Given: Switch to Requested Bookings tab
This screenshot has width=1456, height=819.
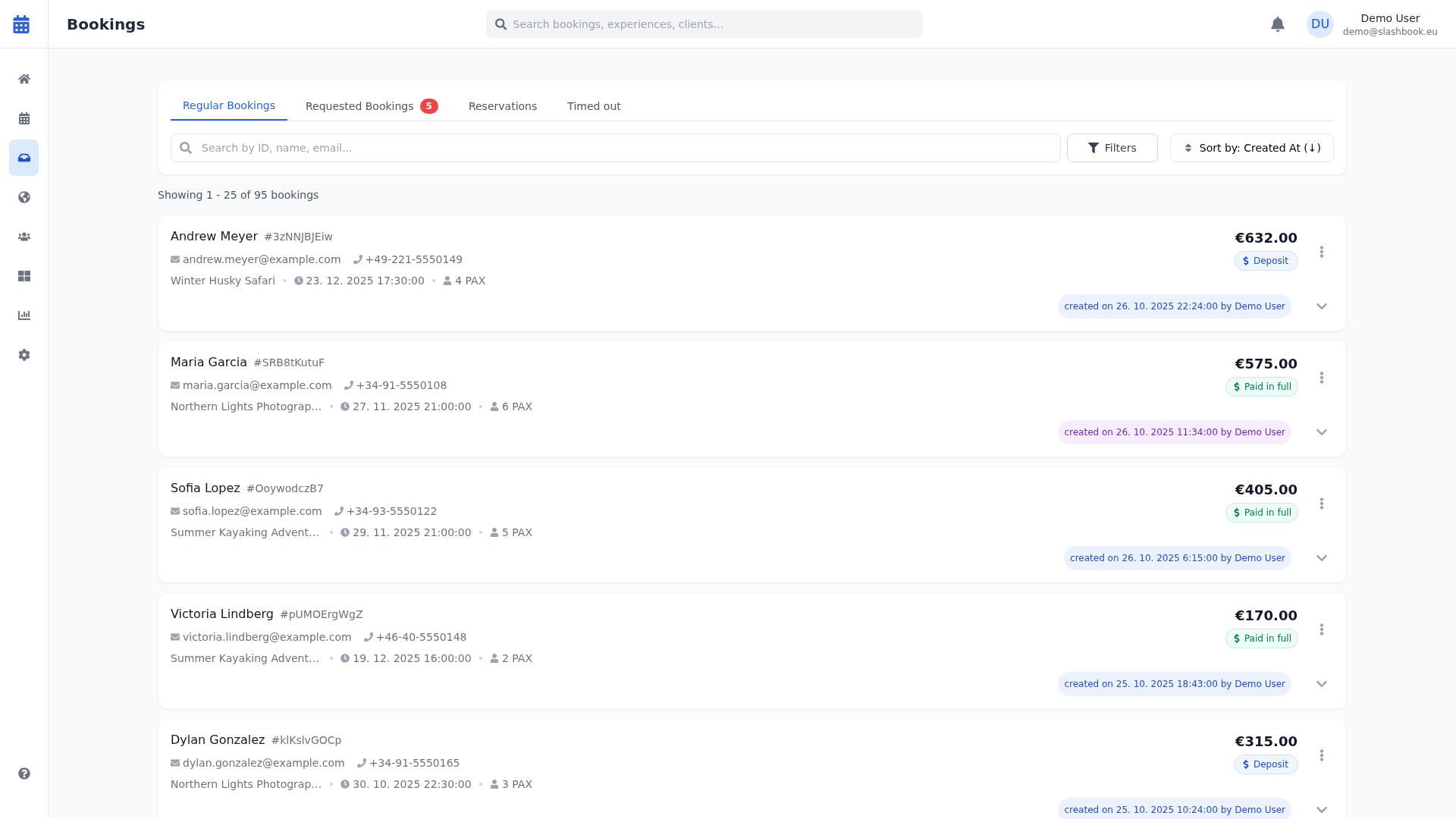Looking at the screenshot, I should pyautogui.click(x=371, y=106).
